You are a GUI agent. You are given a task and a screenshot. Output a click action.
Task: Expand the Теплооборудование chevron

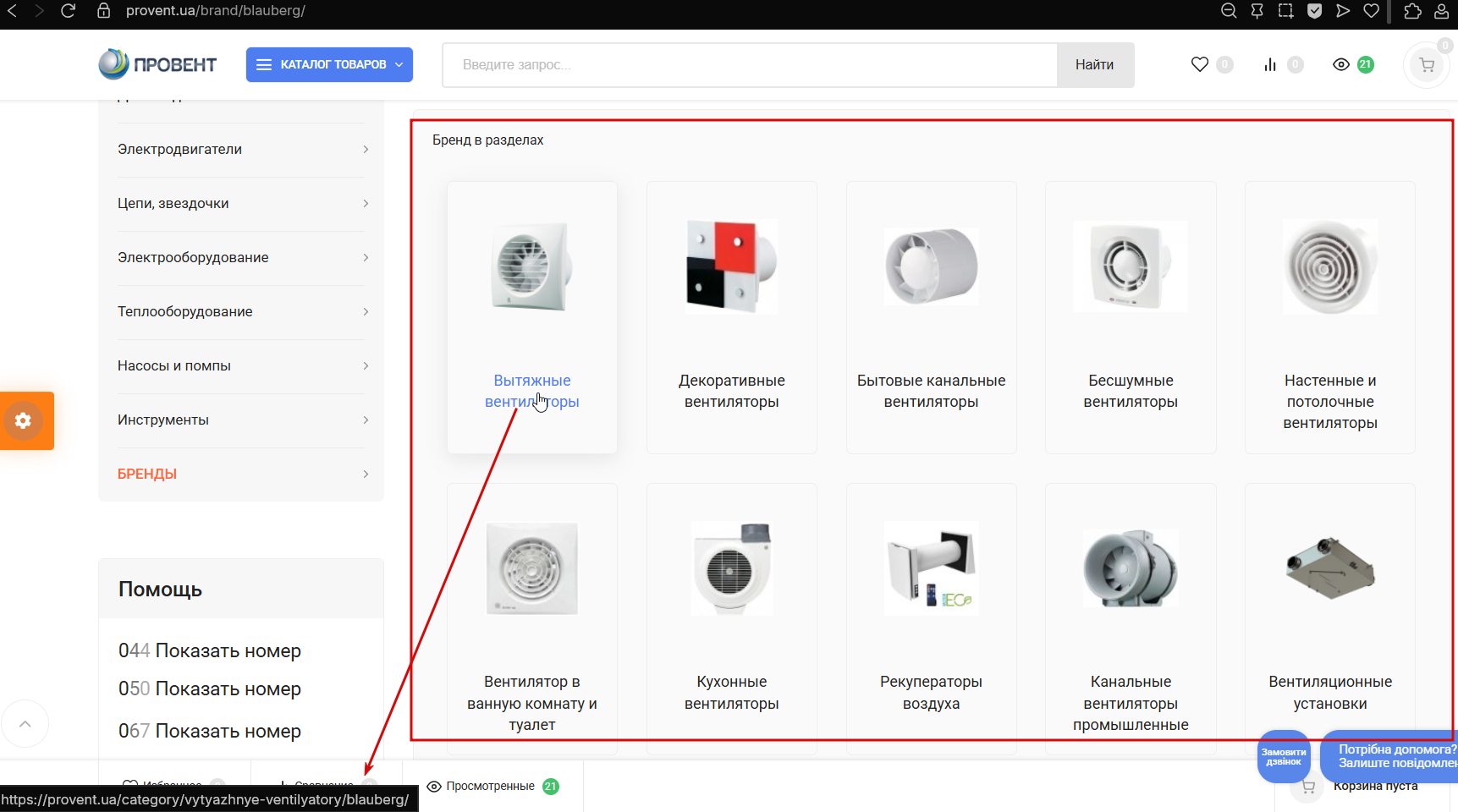coord(366,312)
